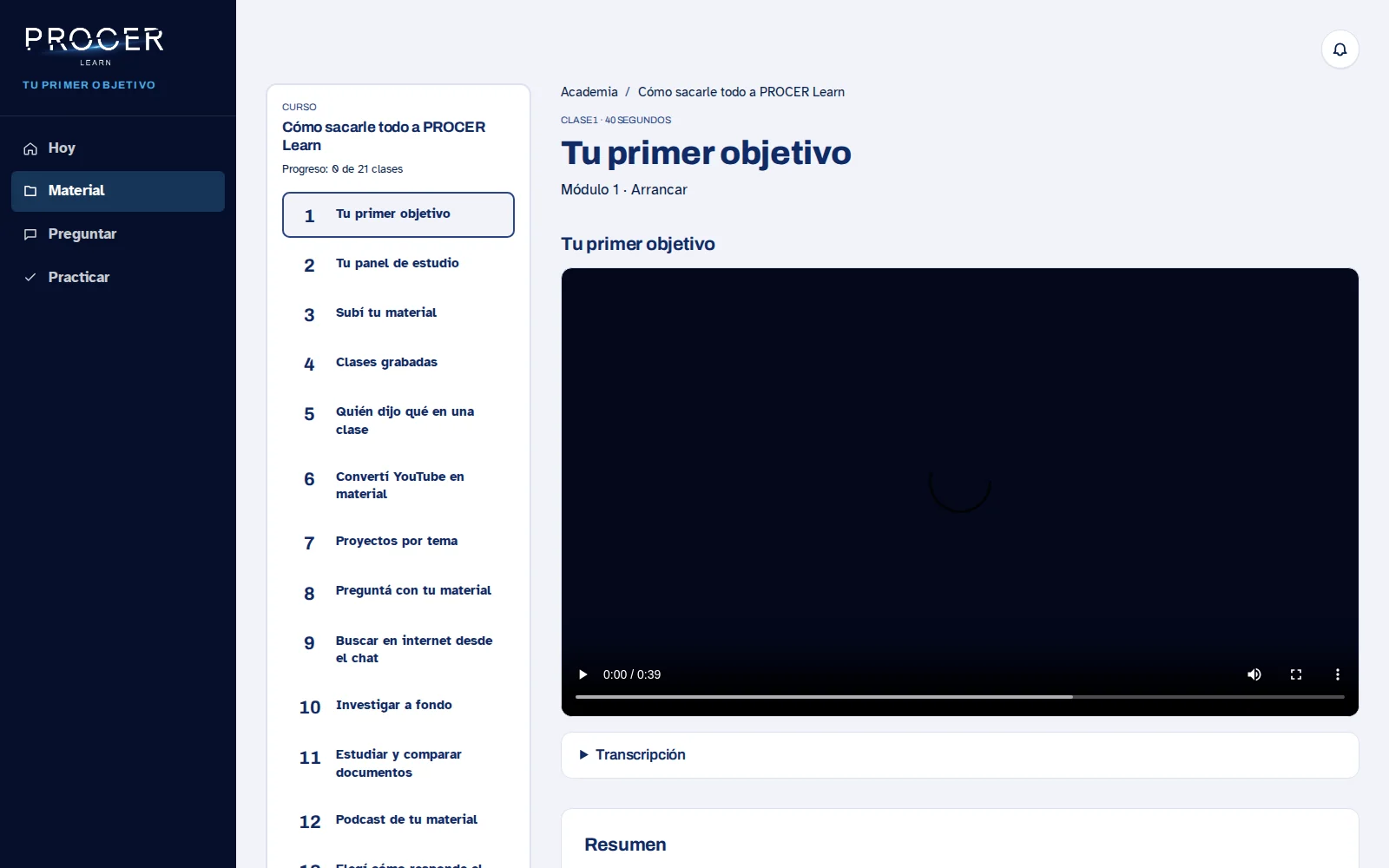Play the video

tap(583, 674)
